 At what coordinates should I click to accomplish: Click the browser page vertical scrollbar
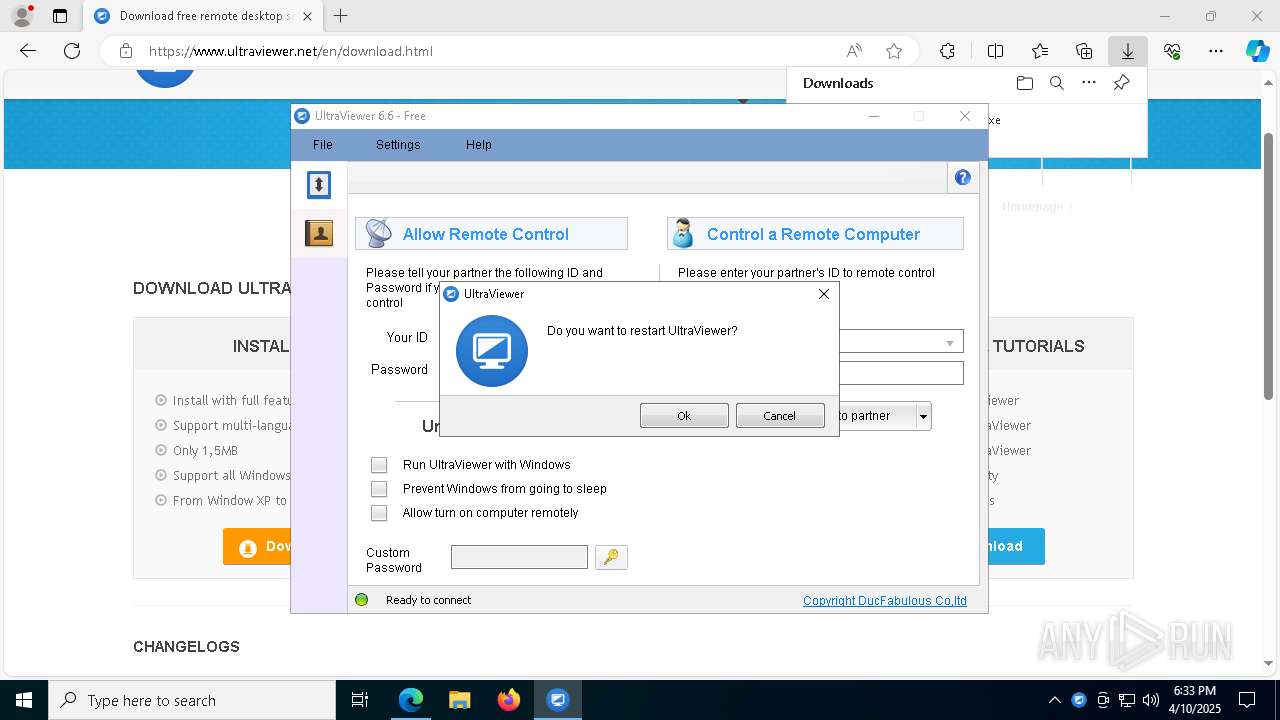tap(1269, 265)
